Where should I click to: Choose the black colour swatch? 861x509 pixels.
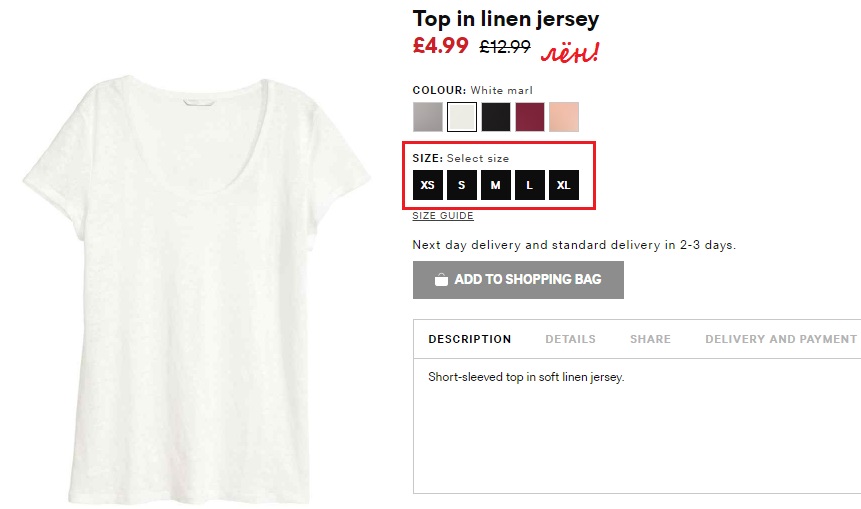tap(496, 117)
